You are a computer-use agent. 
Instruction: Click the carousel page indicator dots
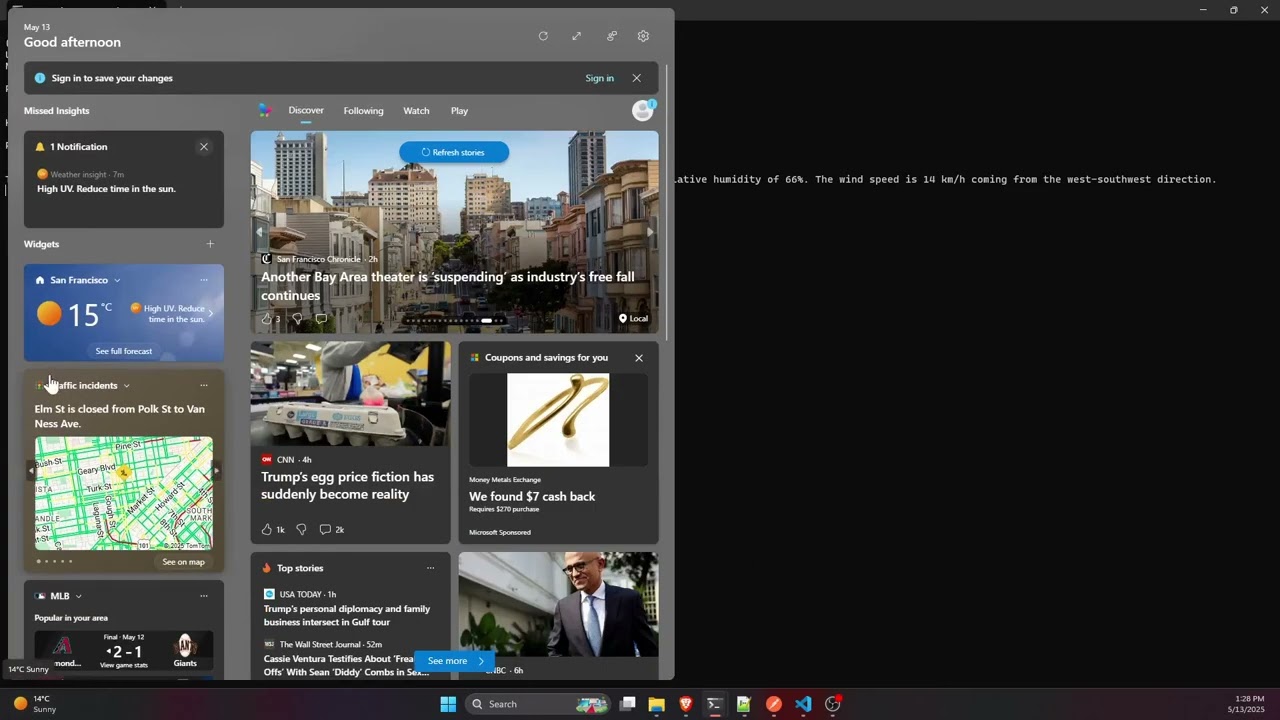[x=455, y=321]
